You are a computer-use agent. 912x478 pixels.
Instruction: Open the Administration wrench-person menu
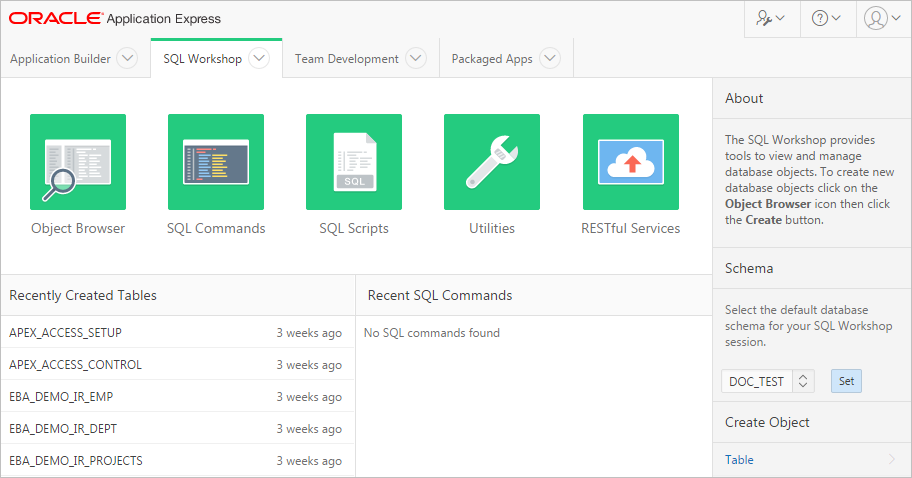[x=770, y=18]
